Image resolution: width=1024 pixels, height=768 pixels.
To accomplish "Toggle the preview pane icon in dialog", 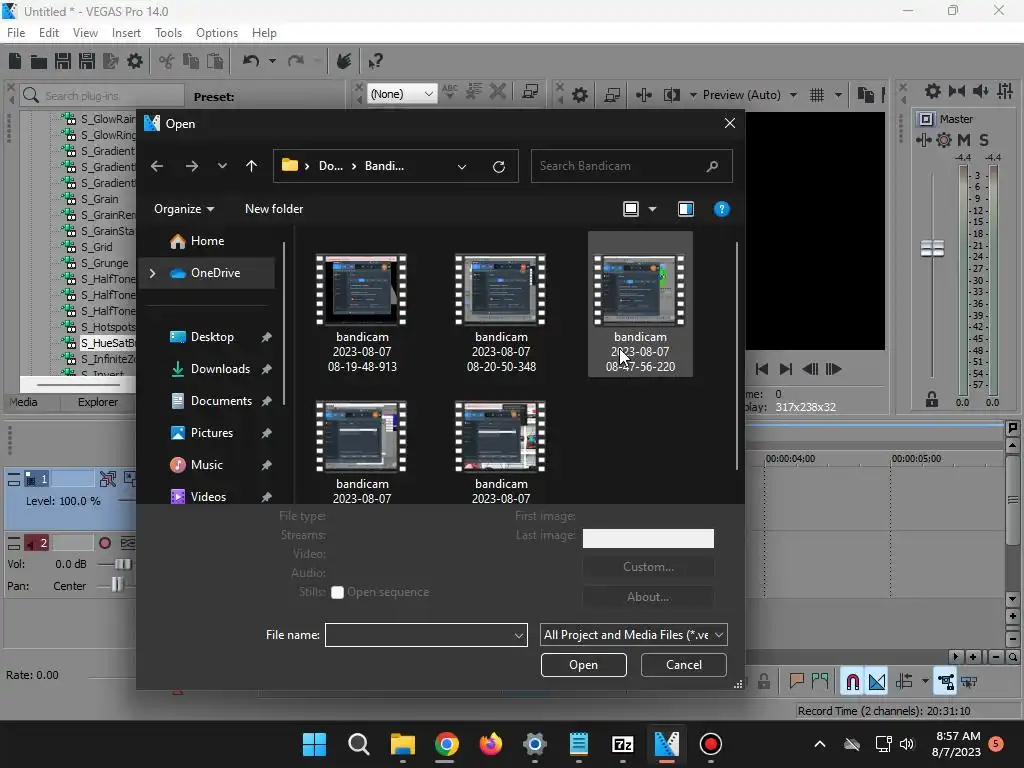I will pos(686,209).
